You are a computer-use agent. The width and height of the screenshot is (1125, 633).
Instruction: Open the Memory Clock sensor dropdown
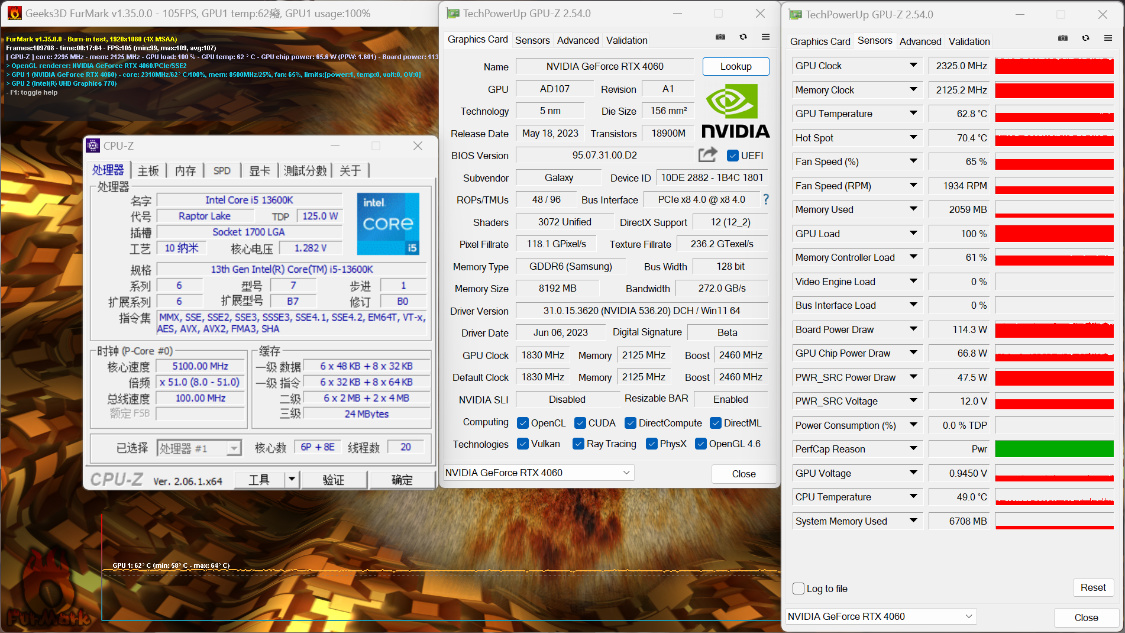[913, 90]
